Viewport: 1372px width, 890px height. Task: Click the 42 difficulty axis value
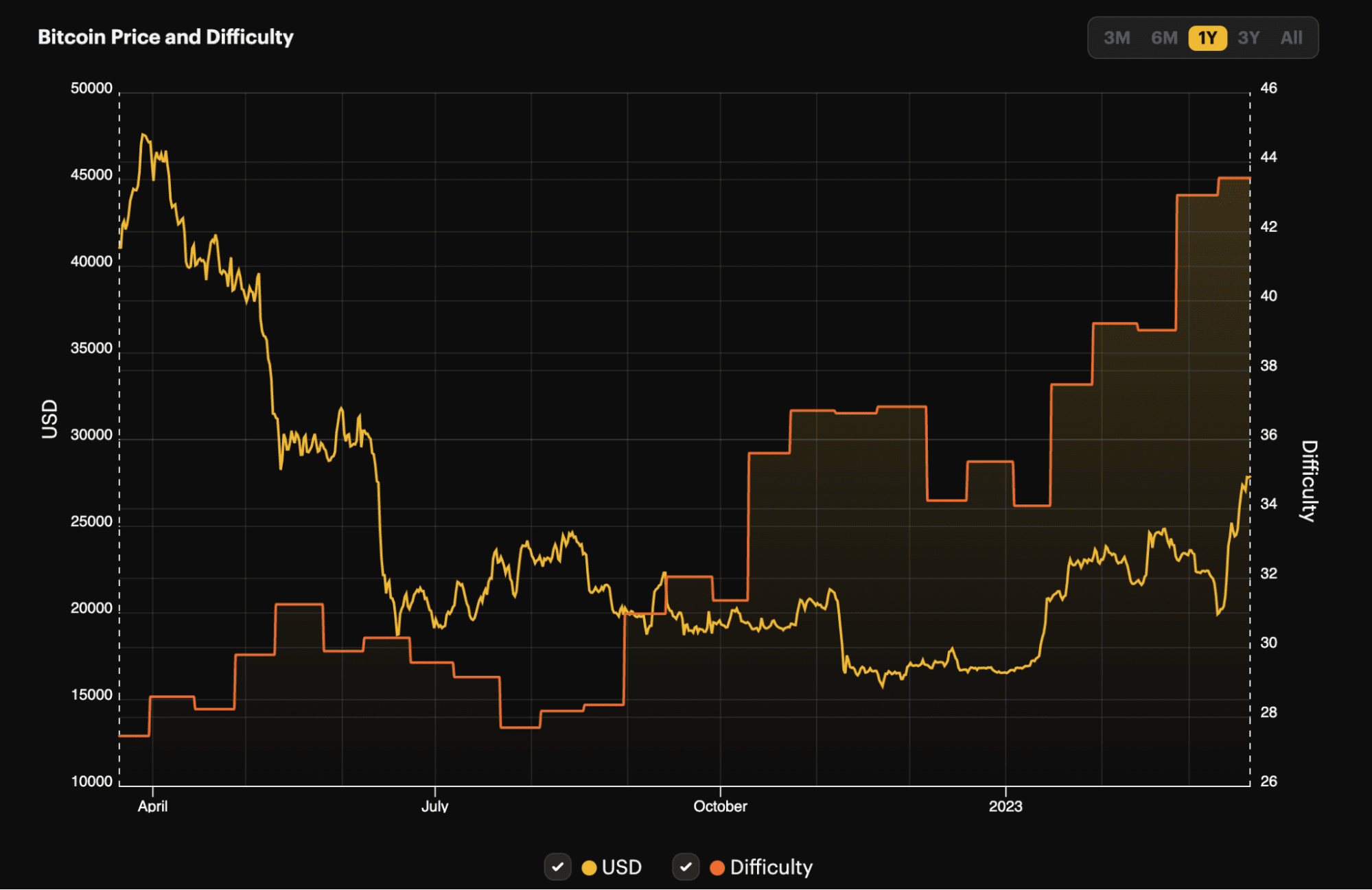pyautogui.click(x=1268, y=227)
